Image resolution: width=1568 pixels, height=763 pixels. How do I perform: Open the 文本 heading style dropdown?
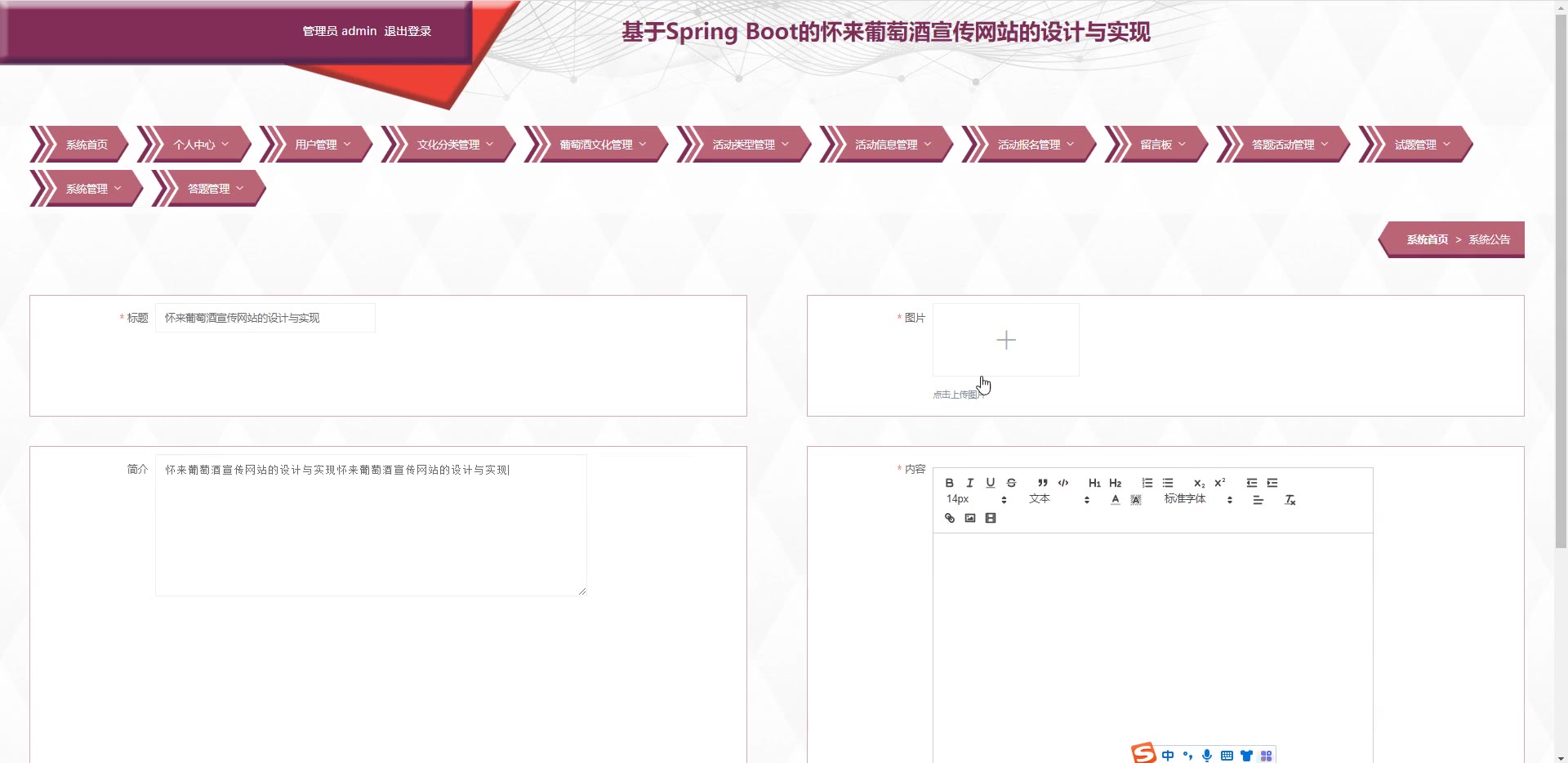pos(1058,499)
